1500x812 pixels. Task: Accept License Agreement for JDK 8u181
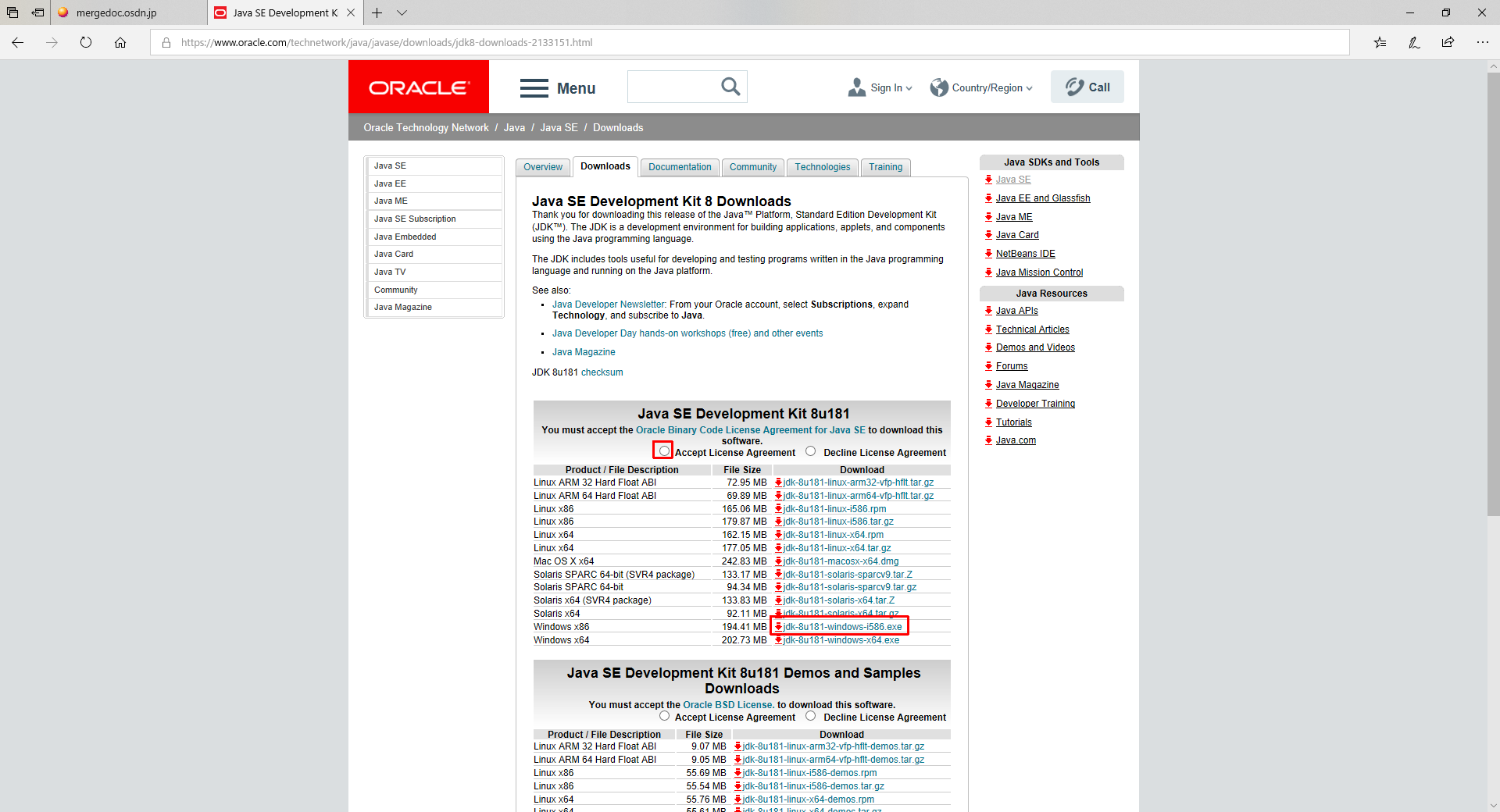point(664,451)
